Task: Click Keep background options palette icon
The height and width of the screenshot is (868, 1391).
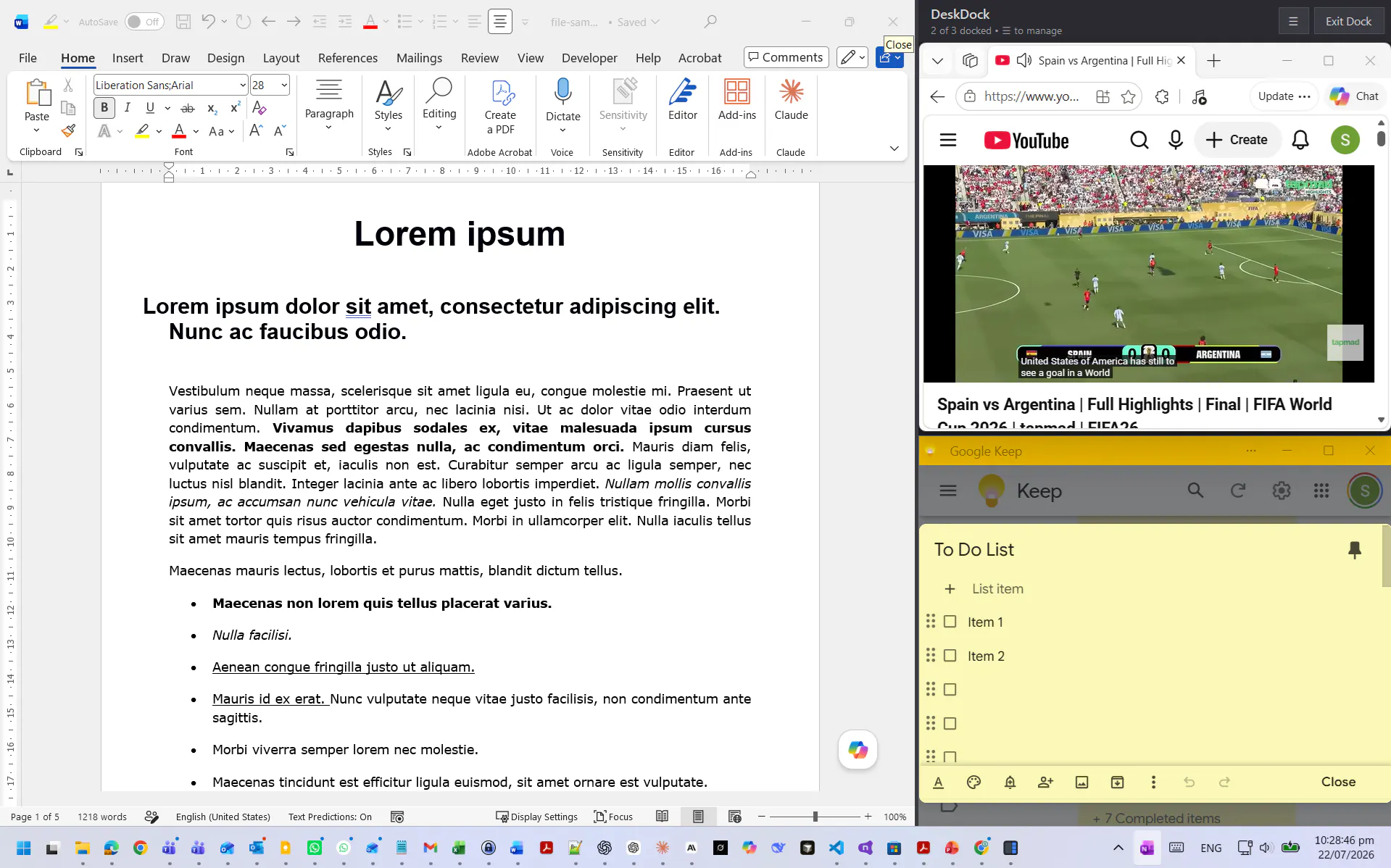Action: pos(973,782)
